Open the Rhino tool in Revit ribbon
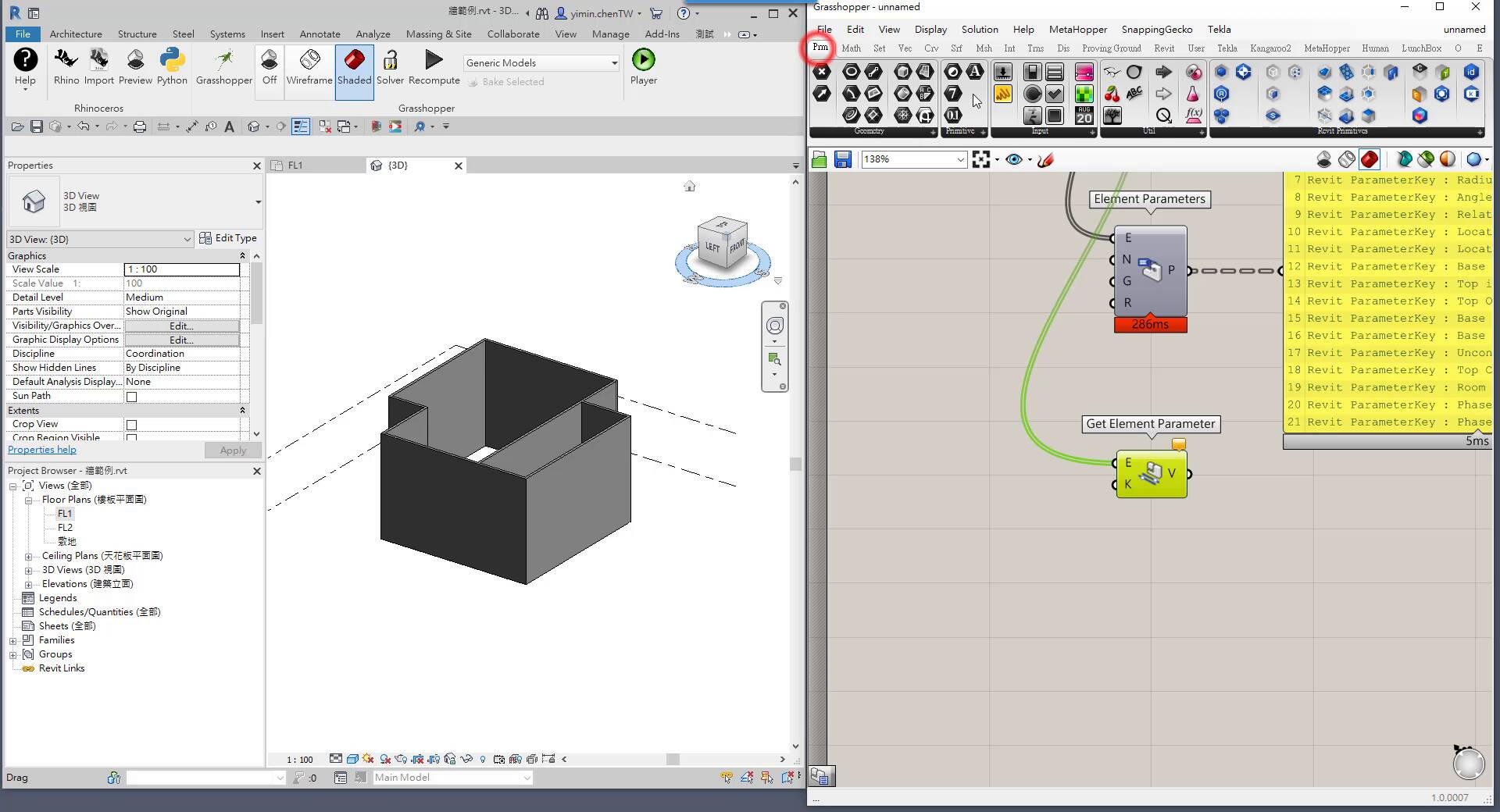 pyautogui.click(x=66, y=67)
